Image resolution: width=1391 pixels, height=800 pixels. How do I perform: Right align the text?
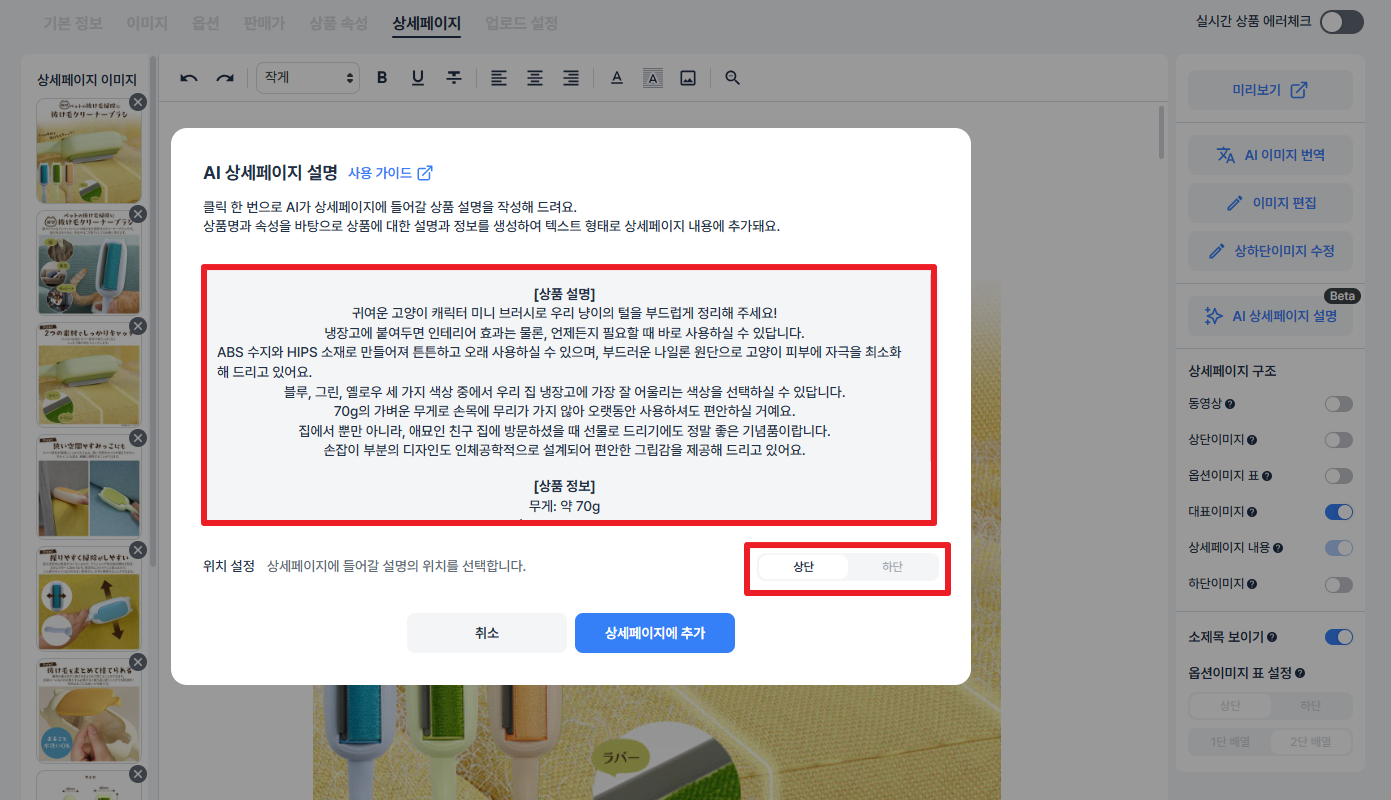(570, 77)
